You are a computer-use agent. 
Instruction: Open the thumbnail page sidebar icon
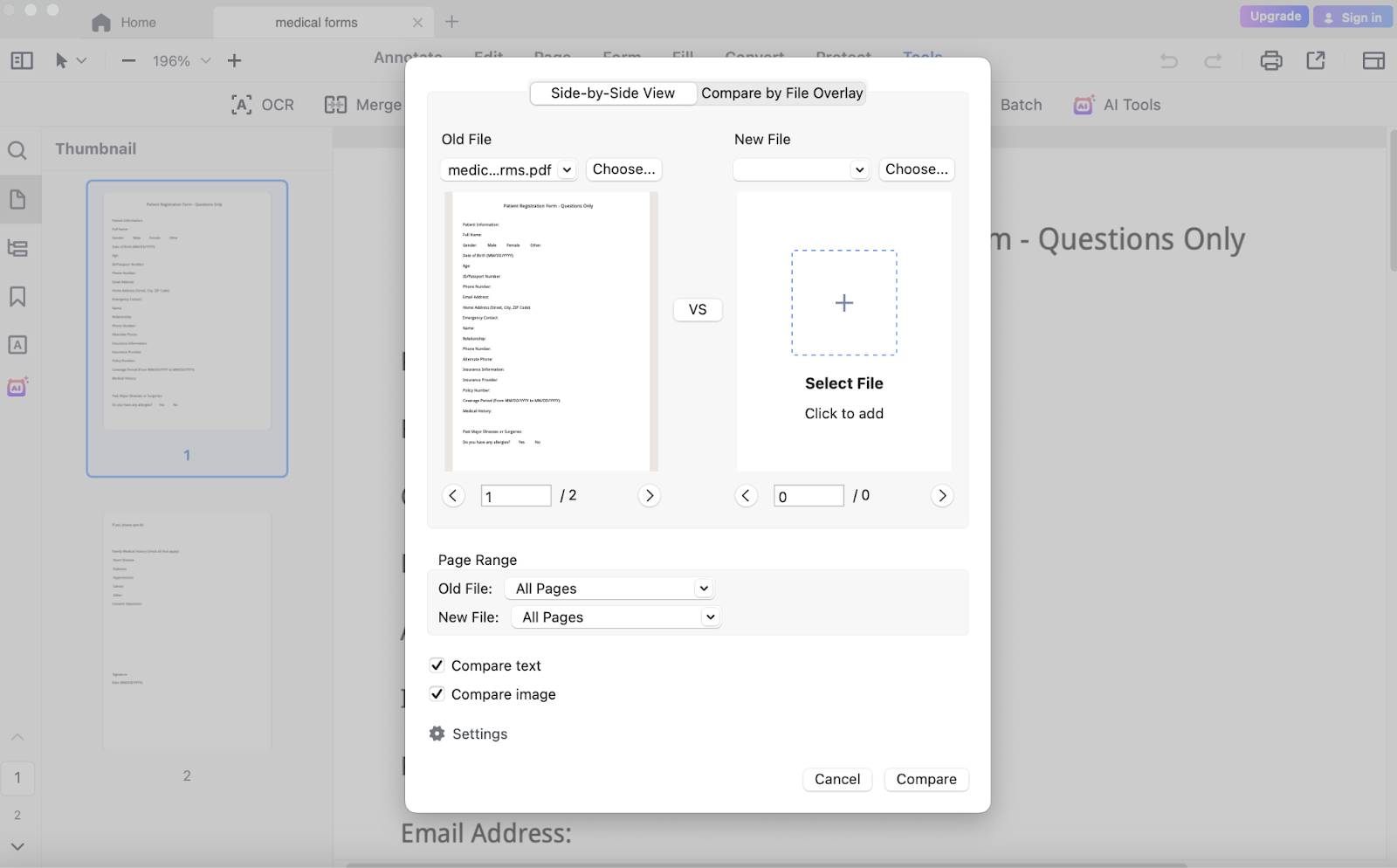point(17,199)
